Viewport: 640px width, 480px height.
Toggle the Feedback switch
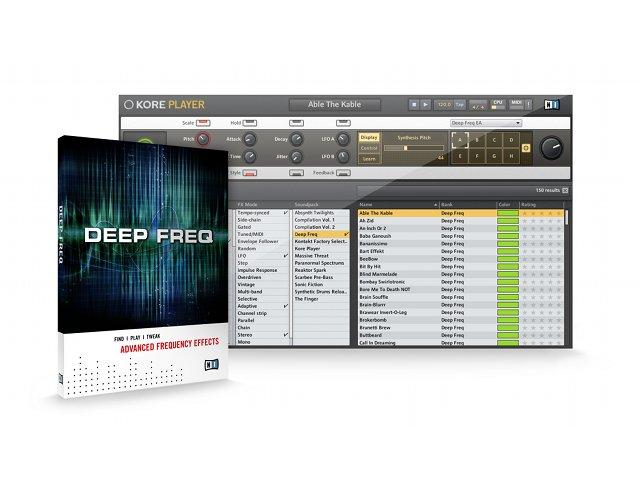click(344, 173)
